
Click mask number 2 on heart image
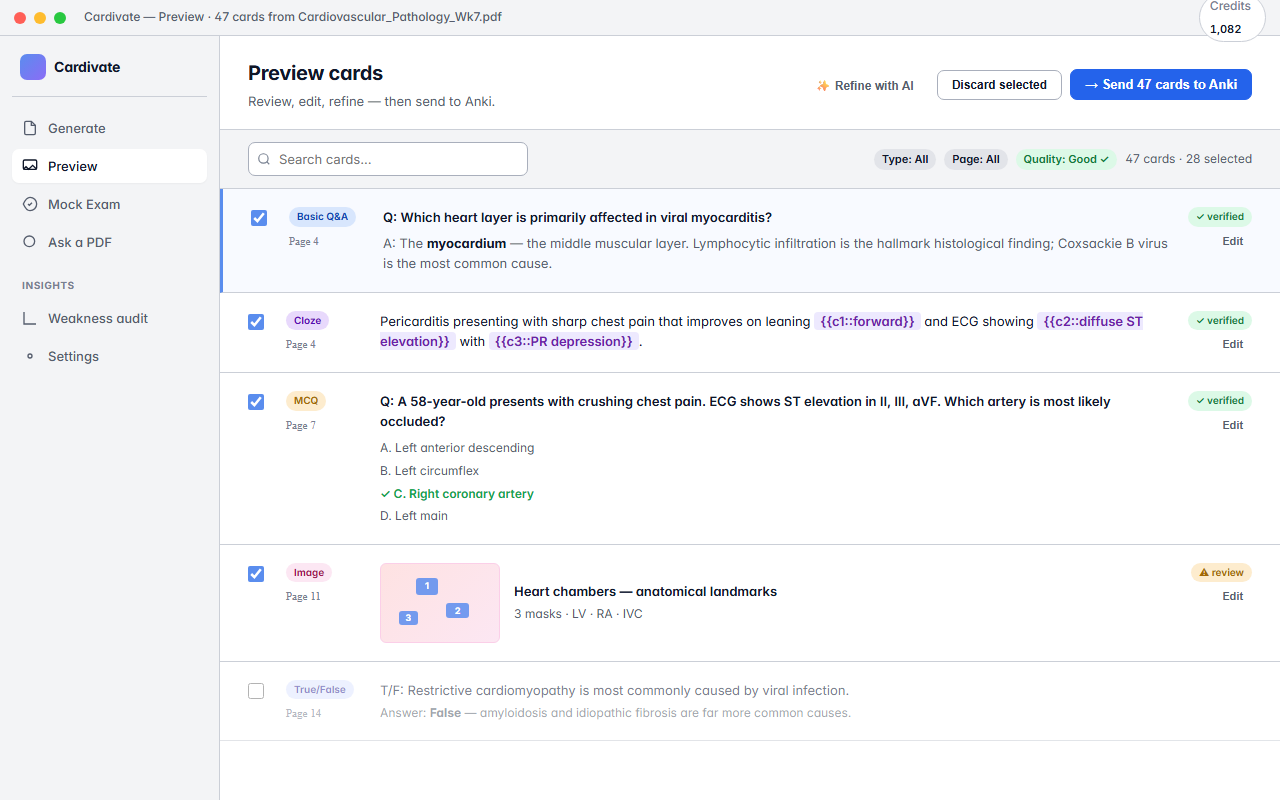[x=457, y=610]
